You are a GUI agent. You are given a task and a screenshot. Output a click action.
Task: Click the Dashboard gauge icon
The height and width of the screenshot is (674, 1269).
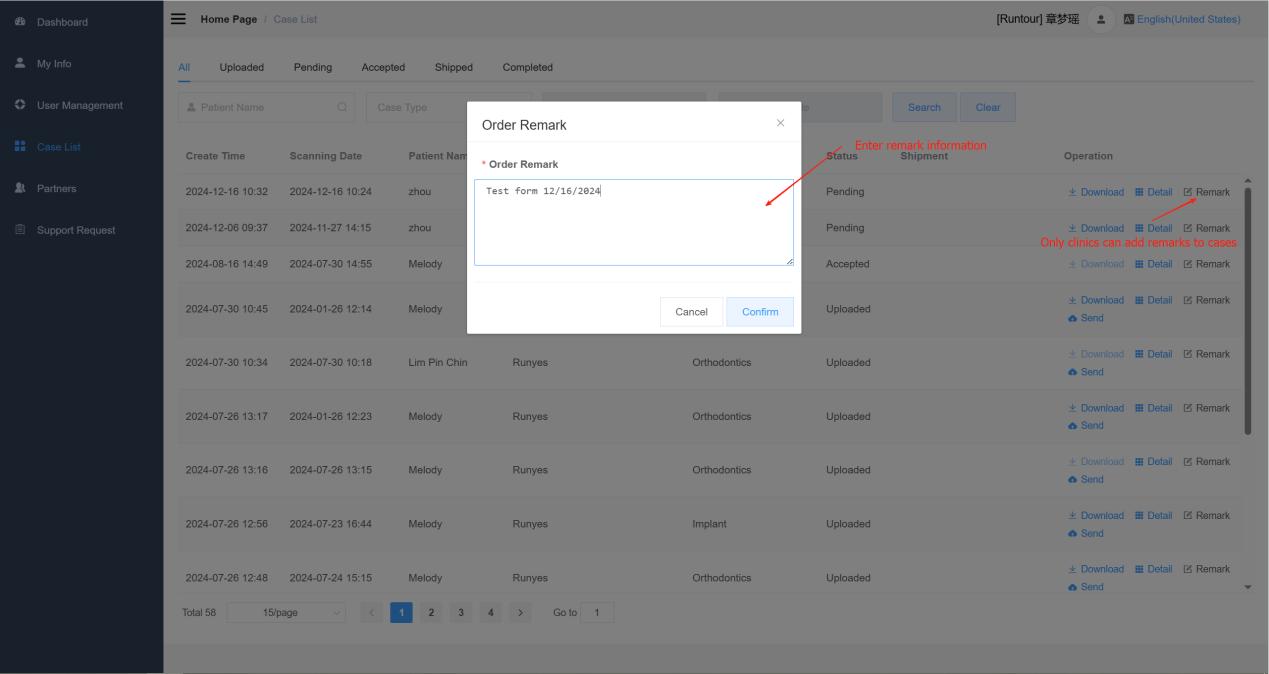[x=20, y=22]
